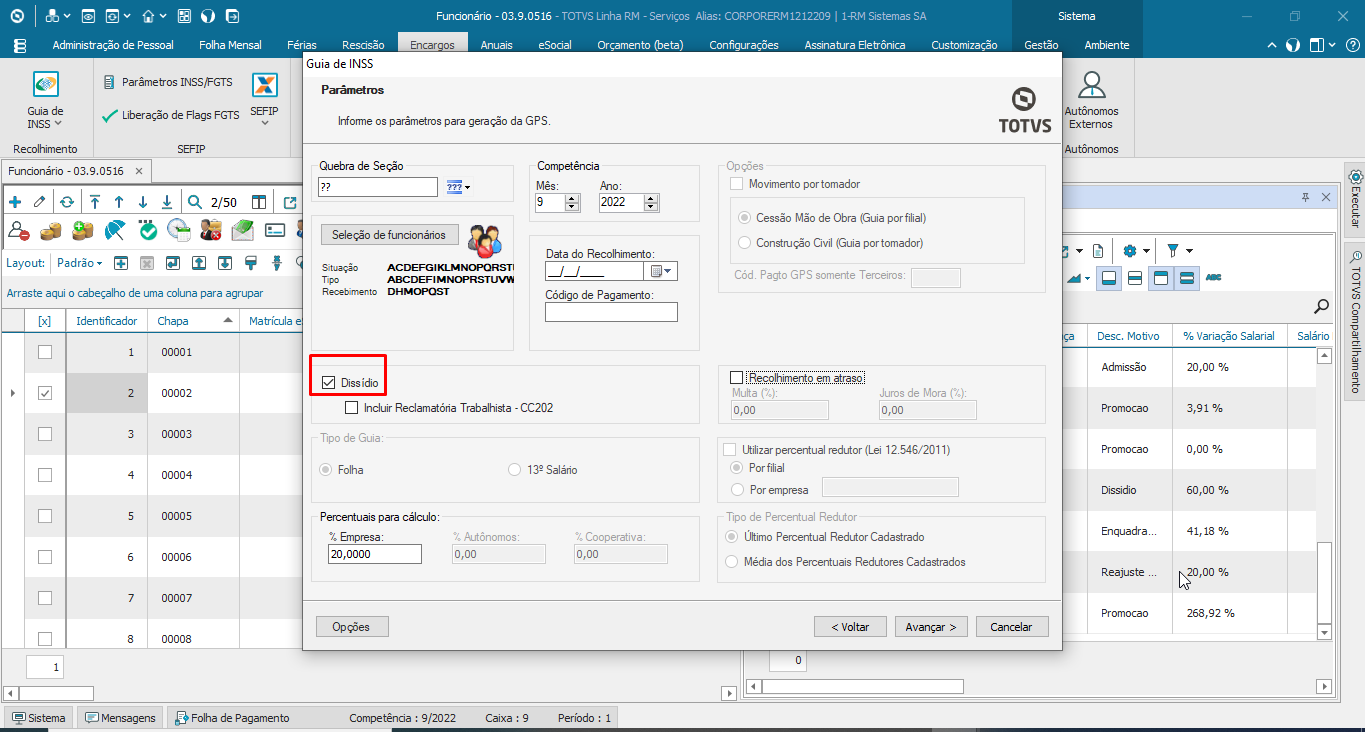Open Autônomos Externos in the ribbon
Image resolution: width=1365 pixels, height=732 pixels.
pyautogui.click(x=1091, y=100)
